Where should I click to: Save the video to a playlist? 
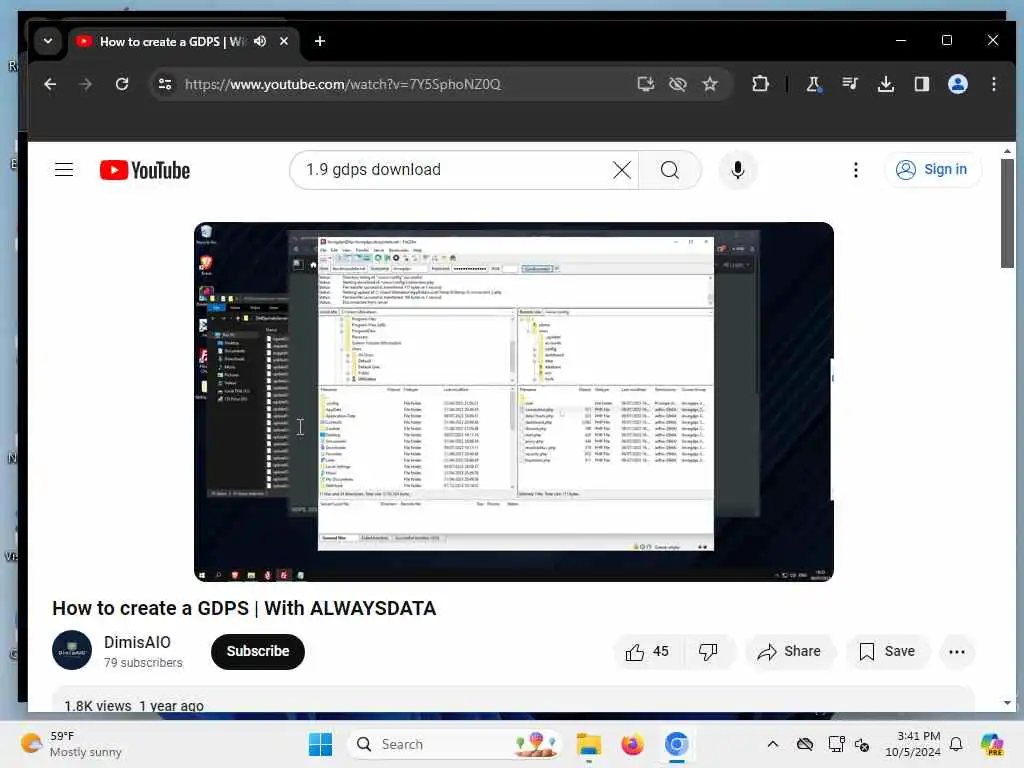pyautogui.click(x=887, y=651)
